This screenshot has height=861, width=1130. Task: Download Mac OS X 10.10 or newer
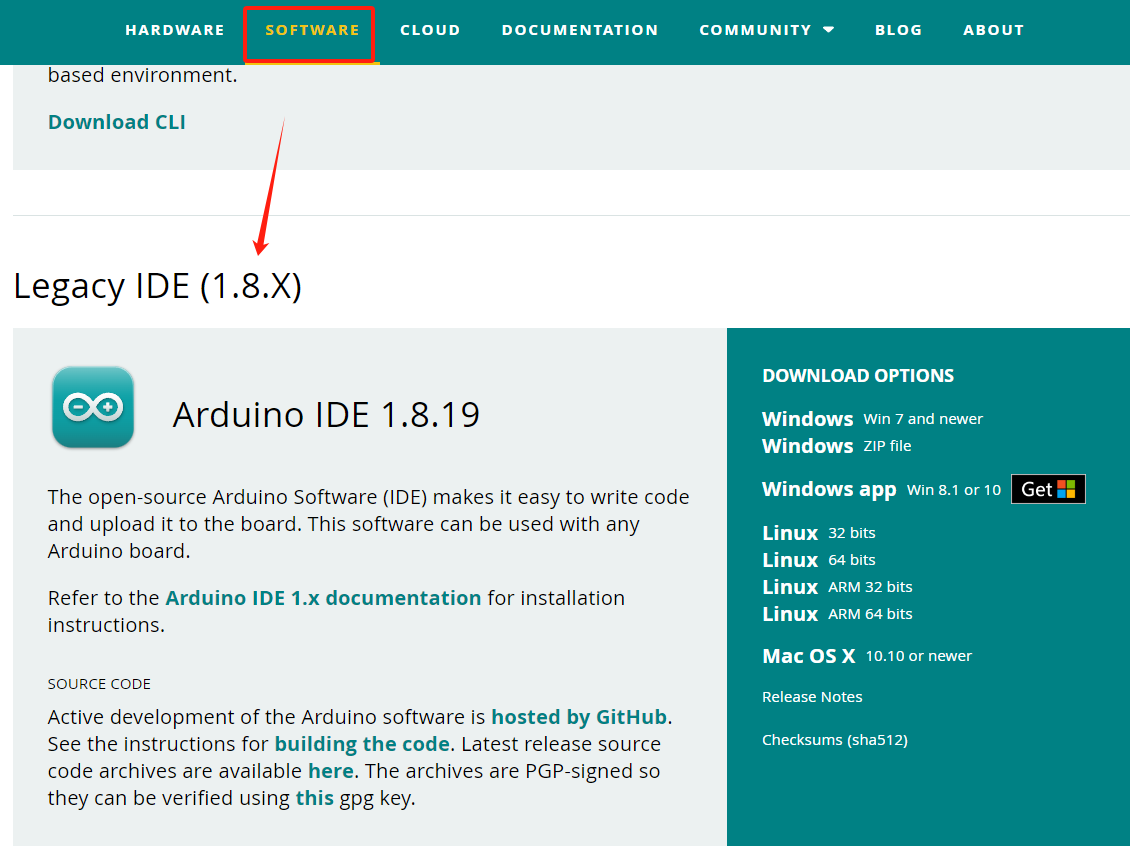(867, 656)
